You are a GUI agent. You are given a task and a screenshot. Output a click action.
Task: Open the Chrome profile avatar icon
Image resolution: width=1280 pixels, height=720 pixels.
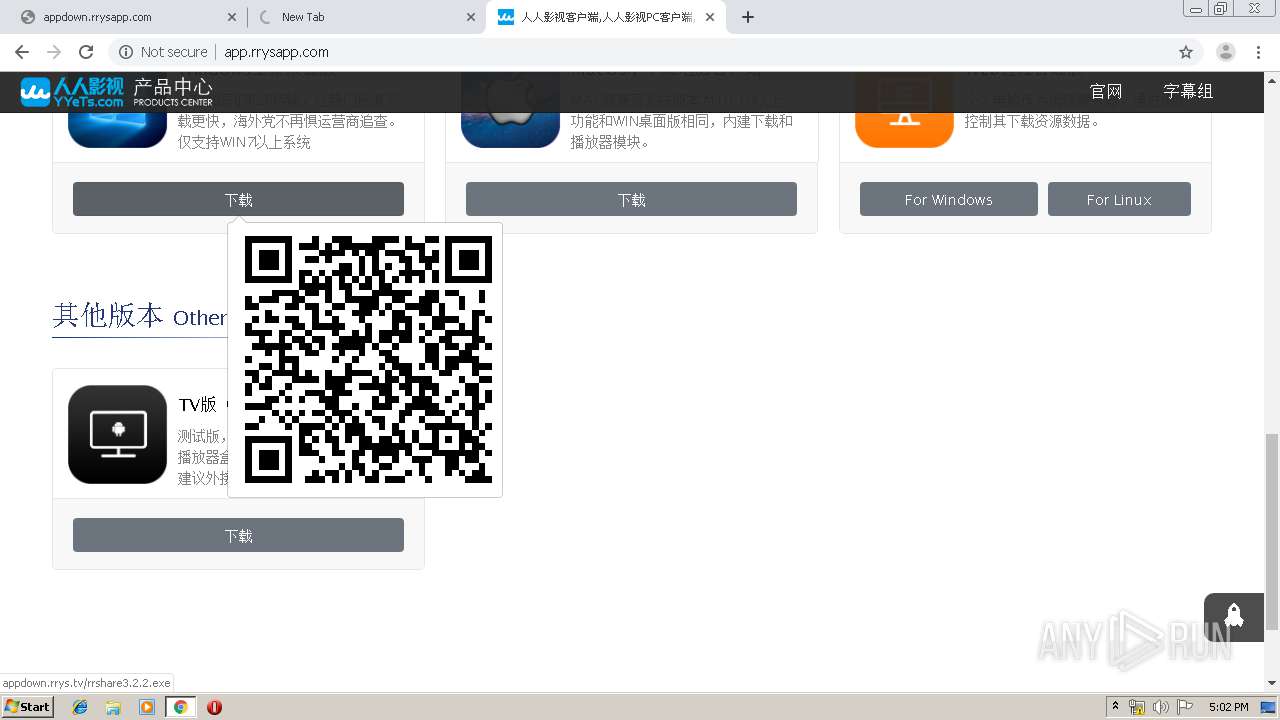click(1226, 52)
